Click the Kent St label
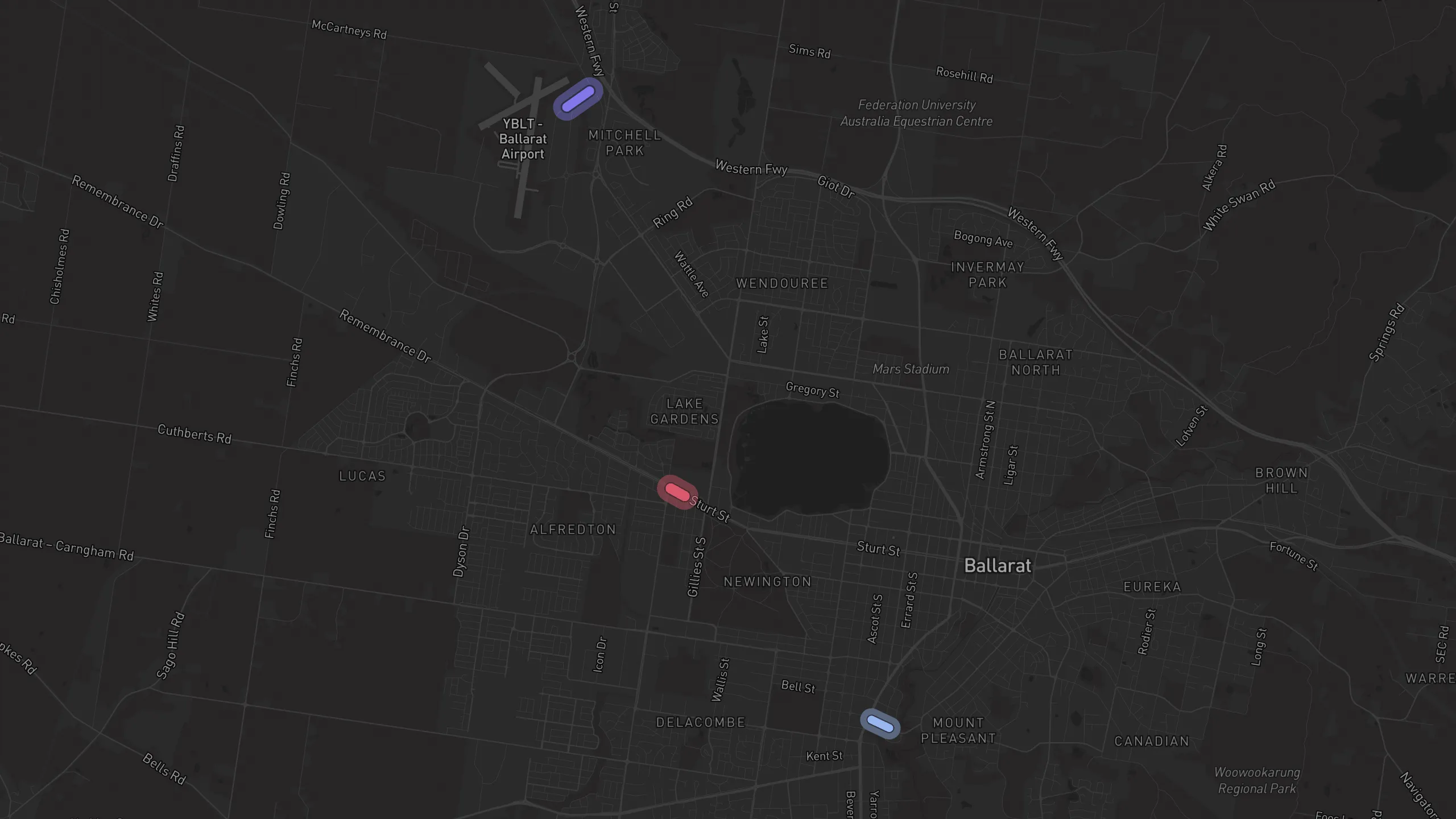1456x819 pixels. click(x=824, y=756)
